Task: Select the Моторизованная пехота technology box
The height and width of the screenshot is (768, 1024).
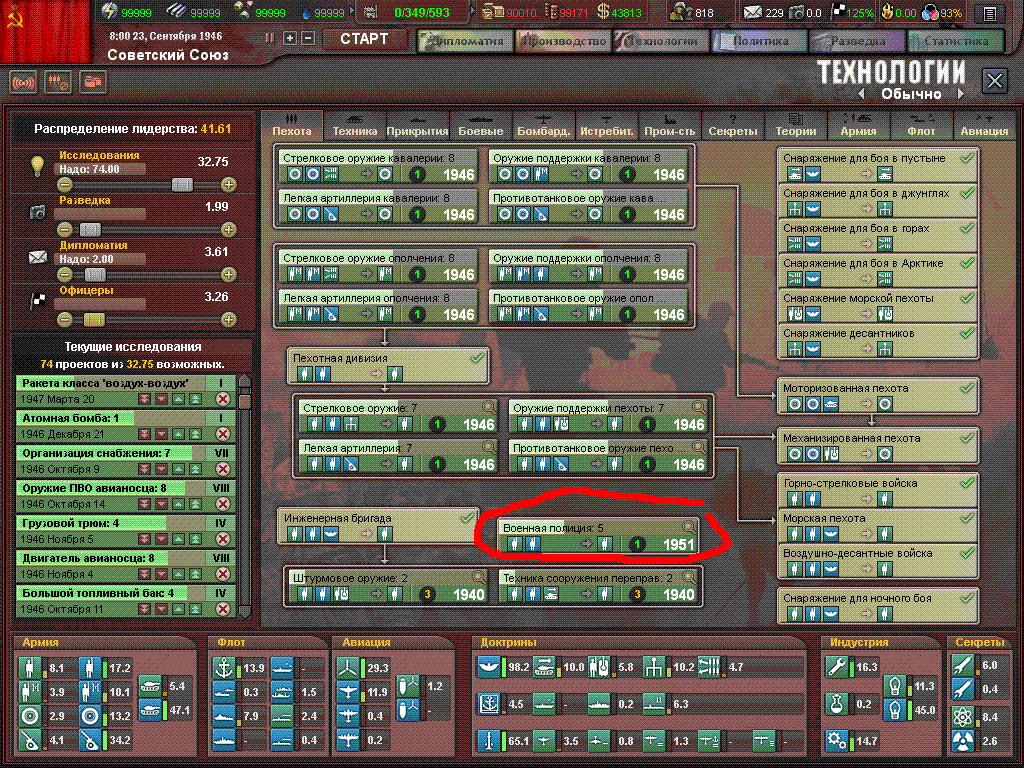Action: [x=875, y=394]
